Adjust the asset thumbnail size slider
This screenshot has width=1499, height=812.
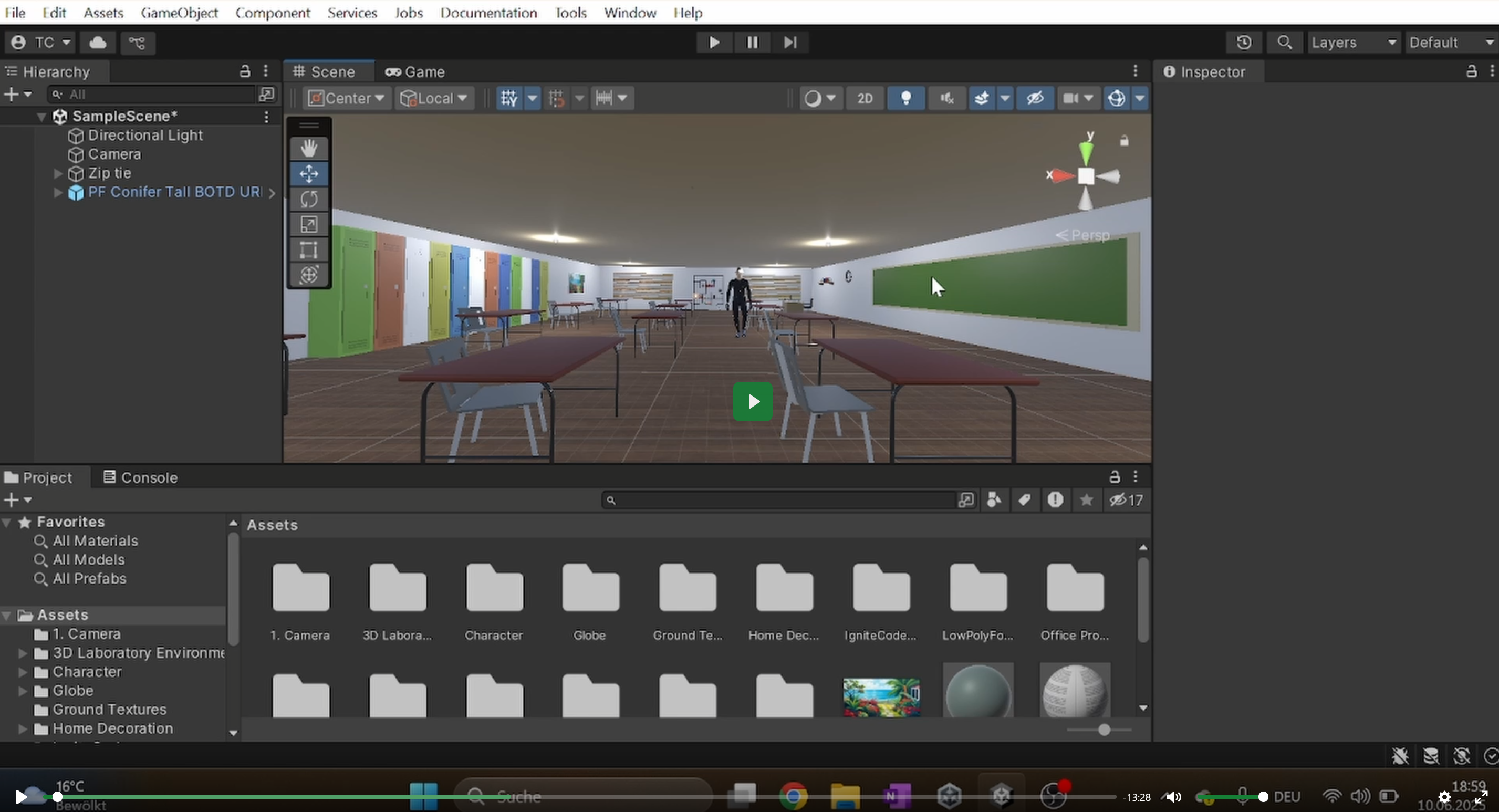pos(1104,730)
